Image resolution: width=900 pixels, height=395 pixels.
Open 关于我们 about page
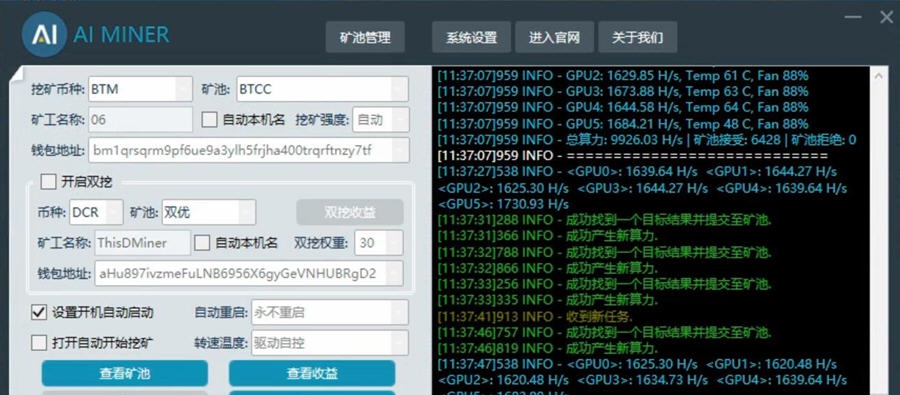click(638, 37)
